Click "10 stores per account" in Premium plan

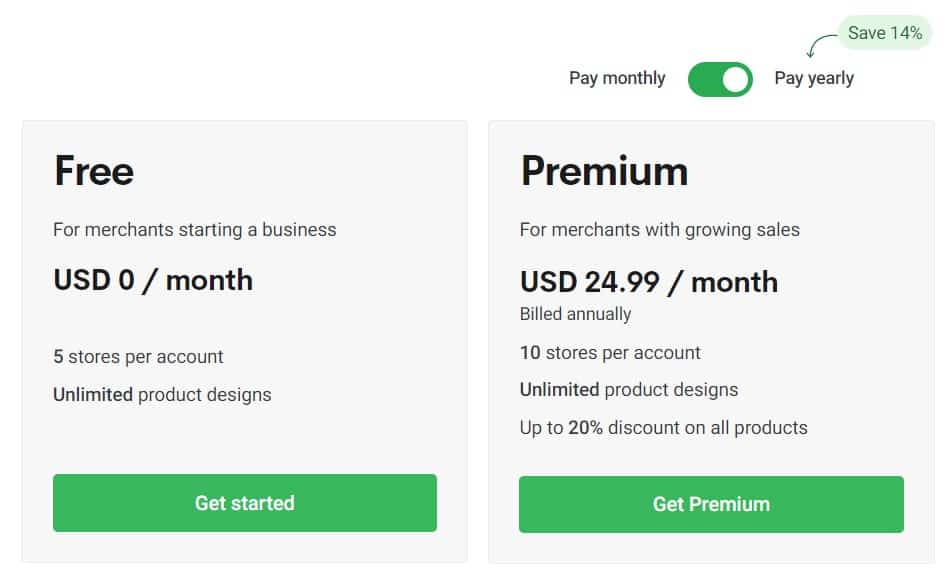[x=610, y=353]
